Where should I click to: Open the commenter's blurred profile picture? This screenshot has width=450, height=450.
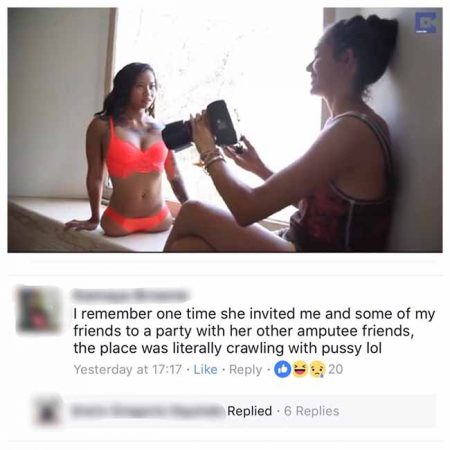tap(39, 309)
